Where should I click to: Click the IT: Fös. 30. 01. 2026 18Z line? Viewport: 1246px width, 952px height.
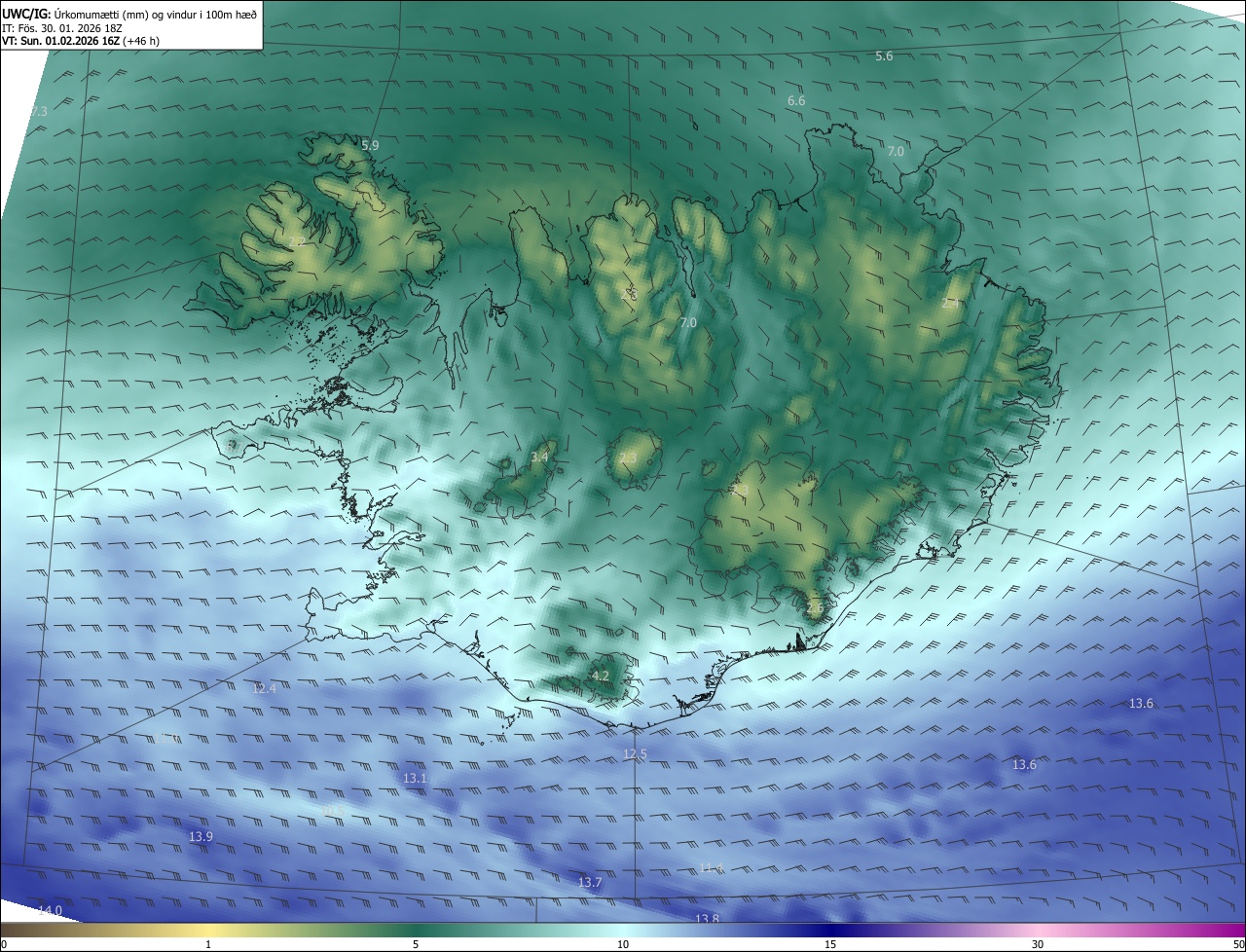pyautogui.click(x=62, y=28)
